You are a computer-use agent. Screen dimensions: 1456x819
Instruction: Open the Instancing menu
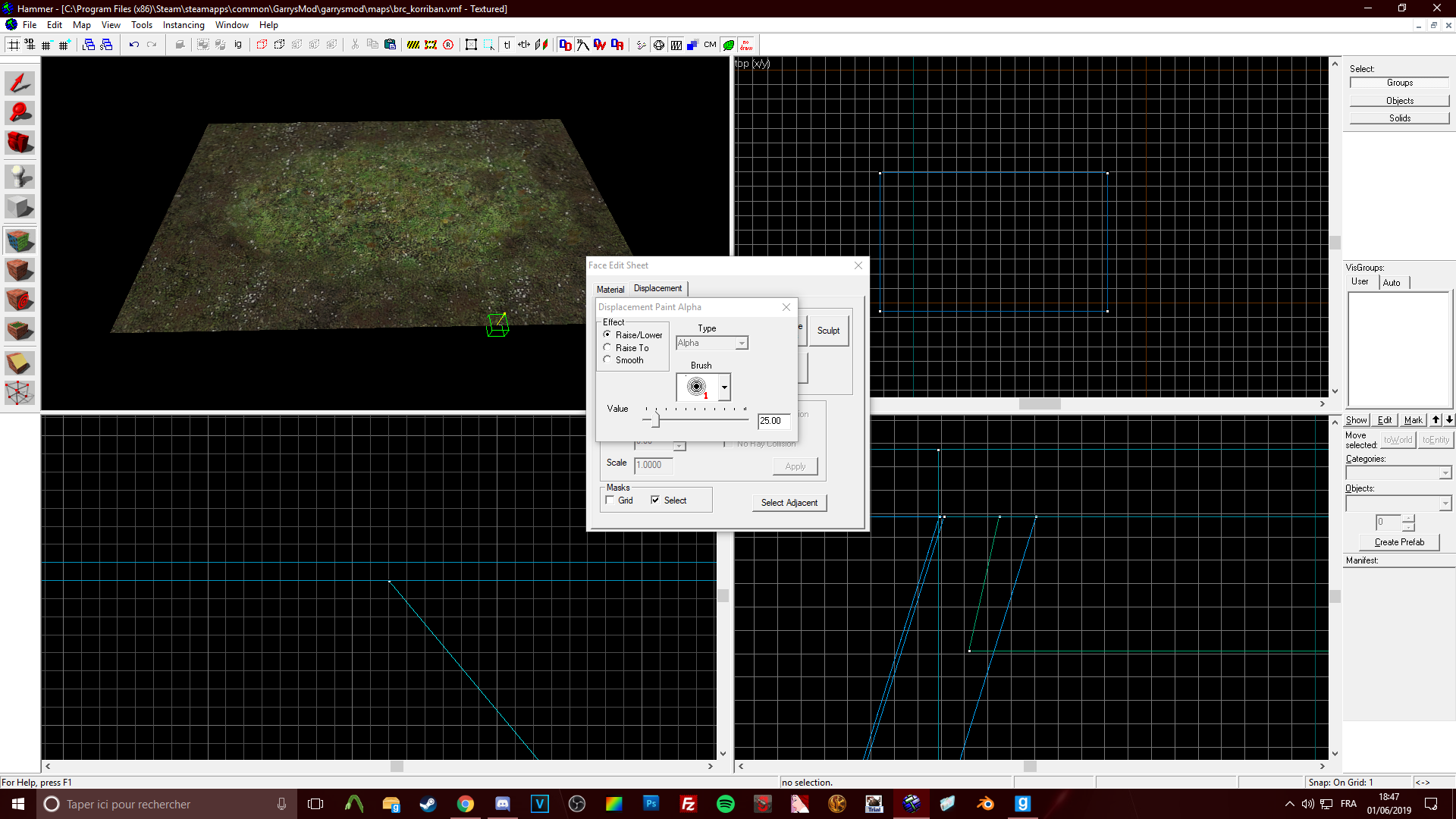[184, 25]
